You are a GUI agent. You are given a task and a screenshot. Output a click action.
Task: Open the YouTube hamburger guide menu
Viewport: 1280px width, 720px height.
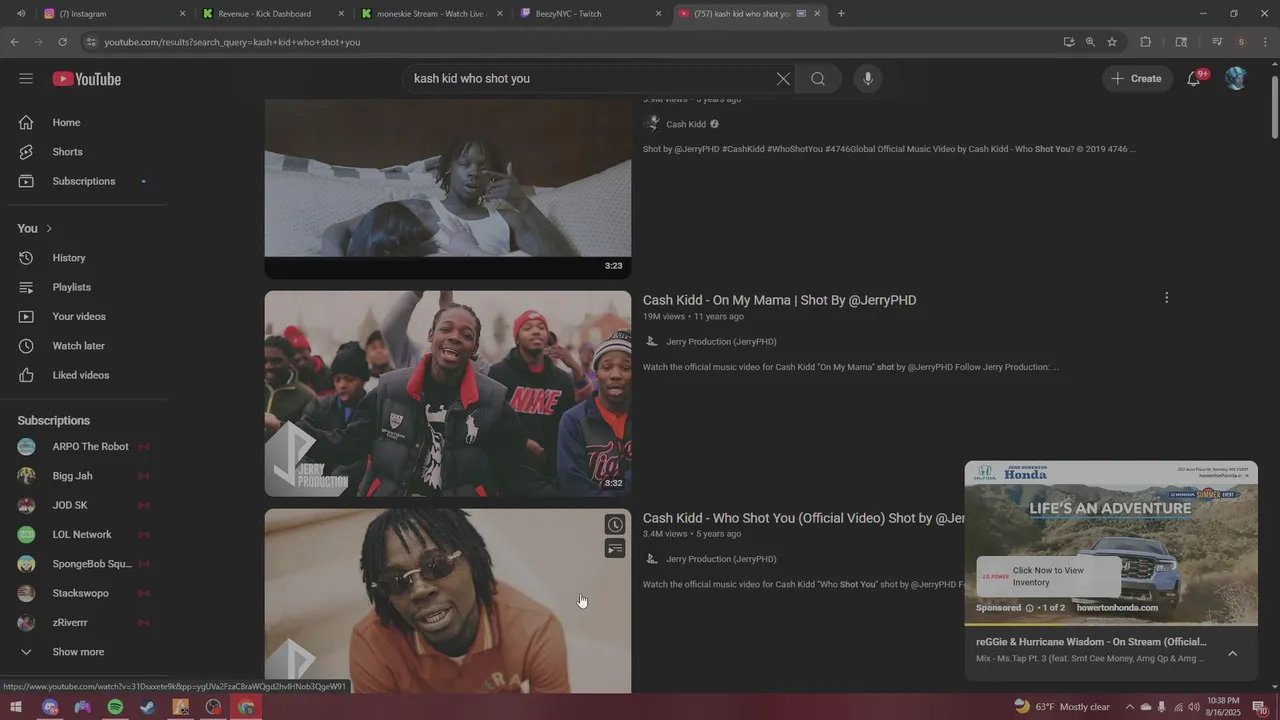pyautogui.click(x=26, y=79)
